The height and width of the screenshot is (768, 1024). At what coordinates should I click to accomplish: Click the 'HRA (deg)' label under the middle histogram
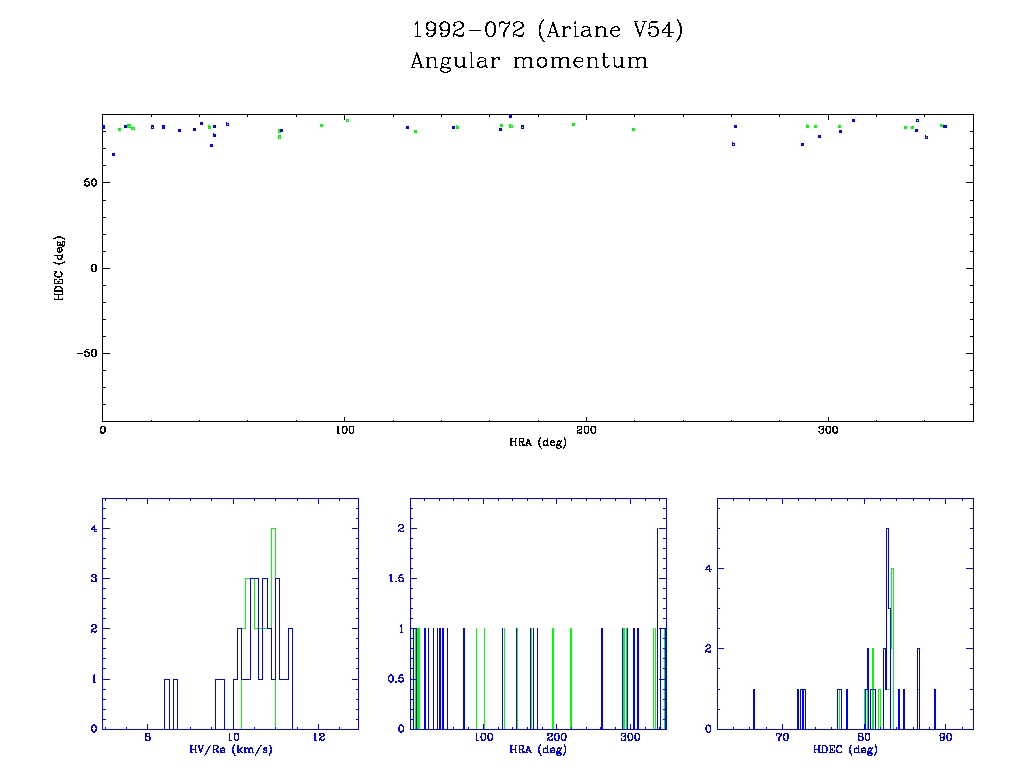537,749
